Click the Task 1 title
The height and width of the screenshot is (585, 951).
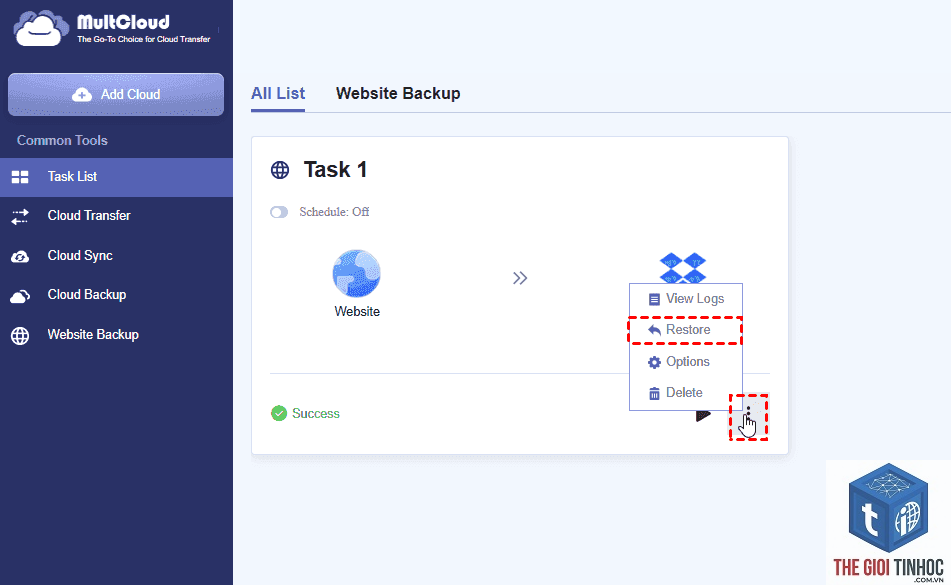coord(335,170)
